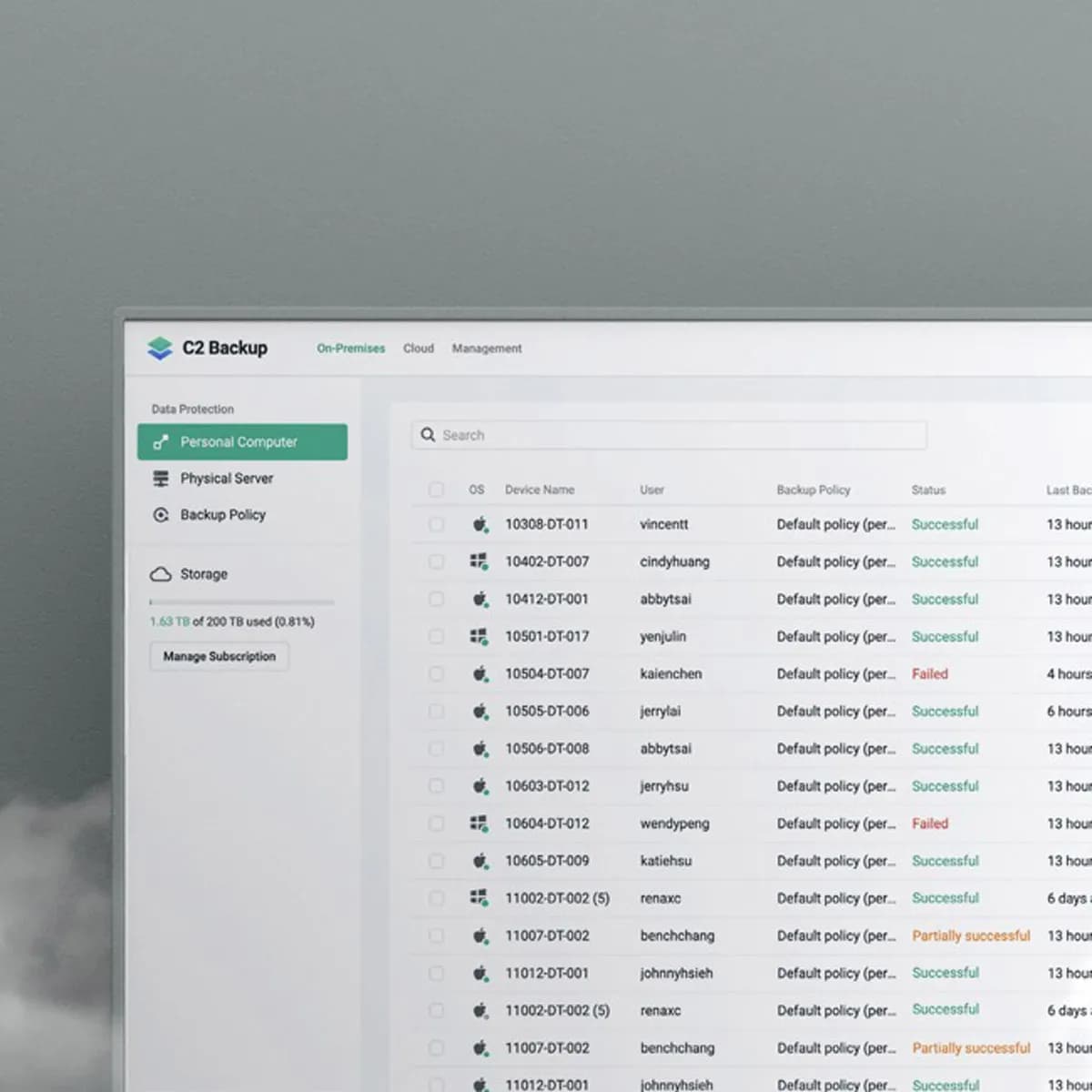The width and height of the screenshot is (1092, 1092).
Task: Select the checkbox for 10412-DT-001
Action: 437,599
